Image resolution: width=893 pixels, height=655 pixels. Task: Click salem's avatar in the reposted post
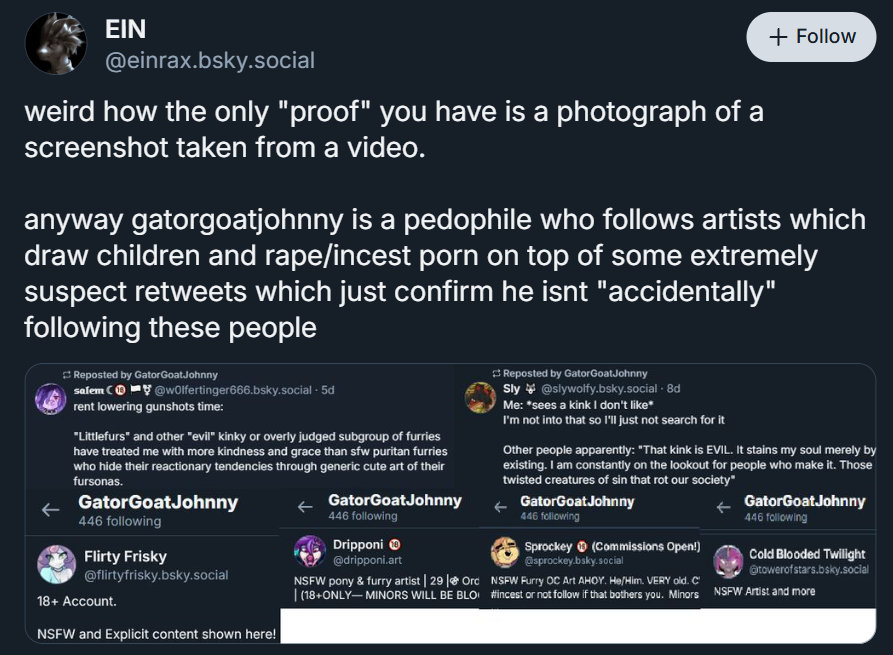pos(51,398)
